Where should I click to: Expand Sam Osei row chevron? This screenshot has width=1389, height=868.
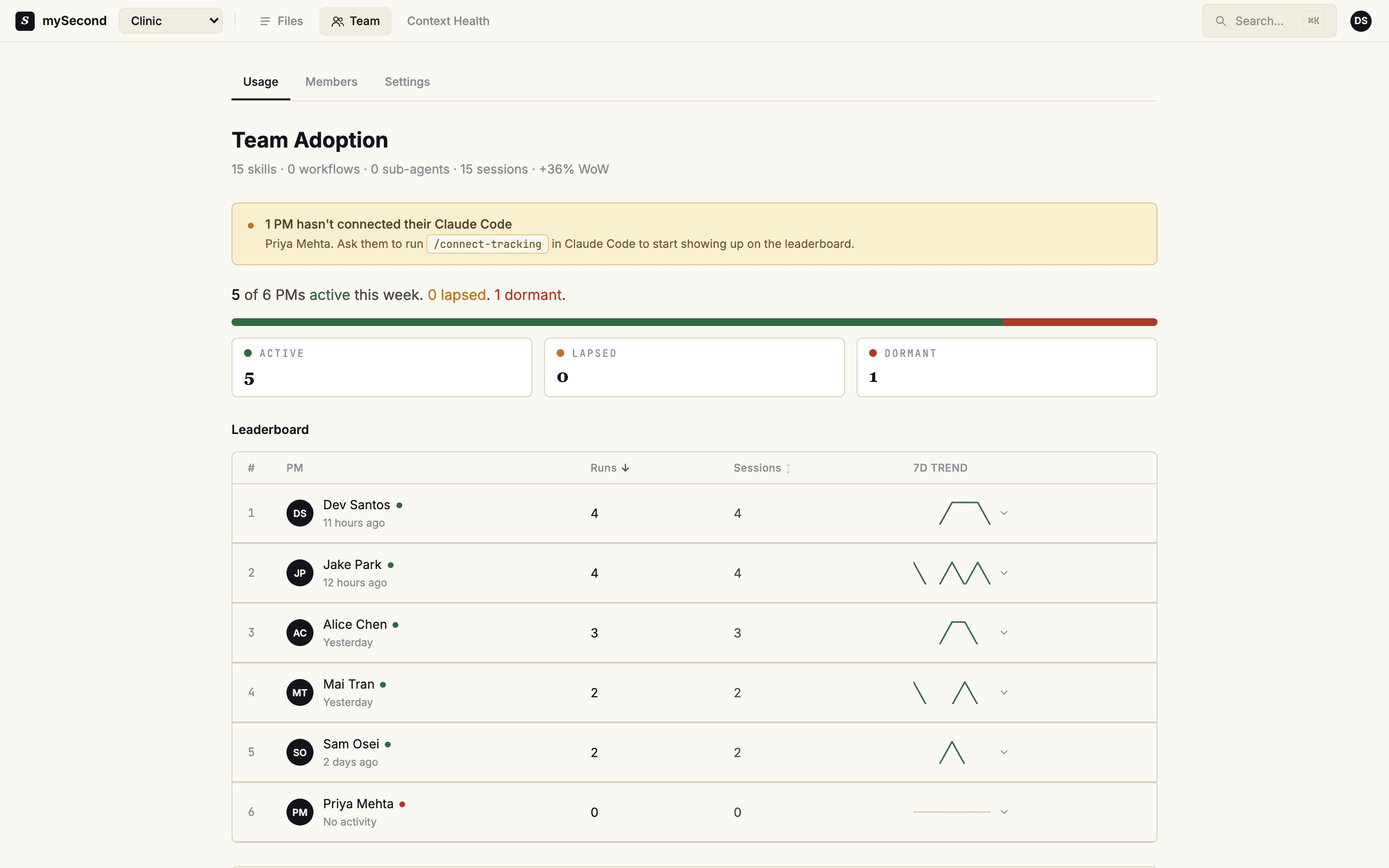click(1004, 752)
